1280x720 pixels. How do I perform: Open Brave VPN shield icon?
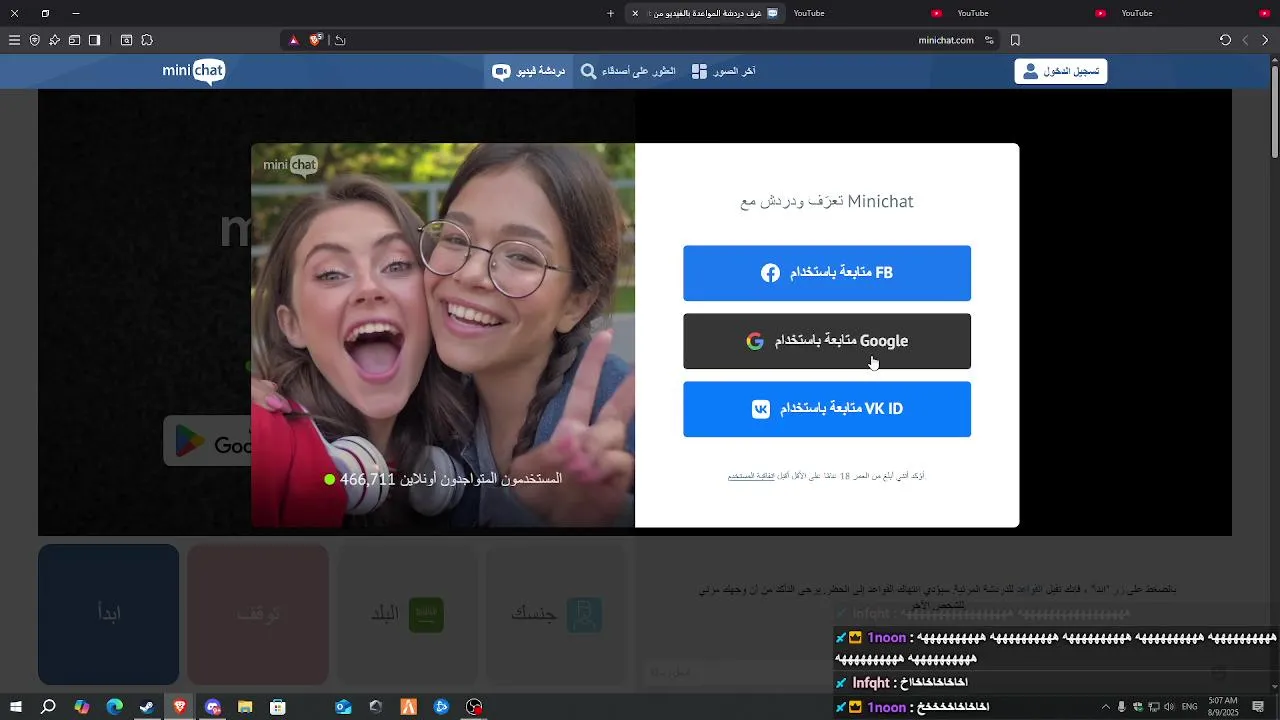(34, 40)
